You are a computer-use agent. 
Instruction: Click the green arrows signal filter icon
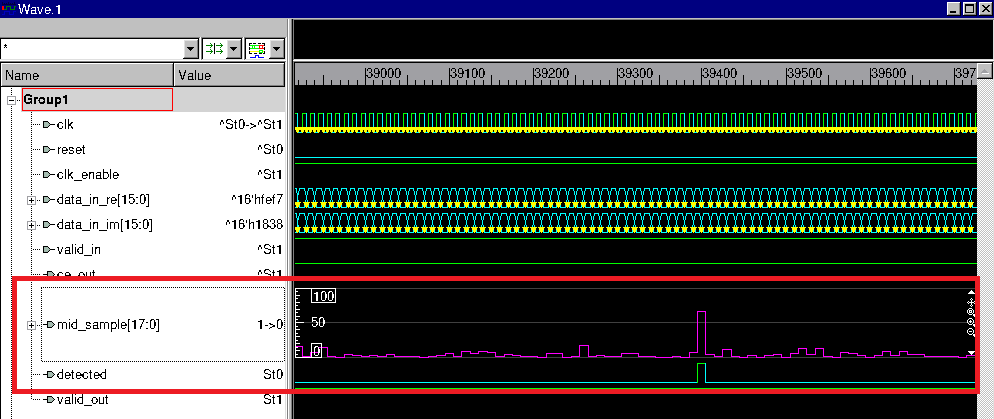(x=214, y=48)
